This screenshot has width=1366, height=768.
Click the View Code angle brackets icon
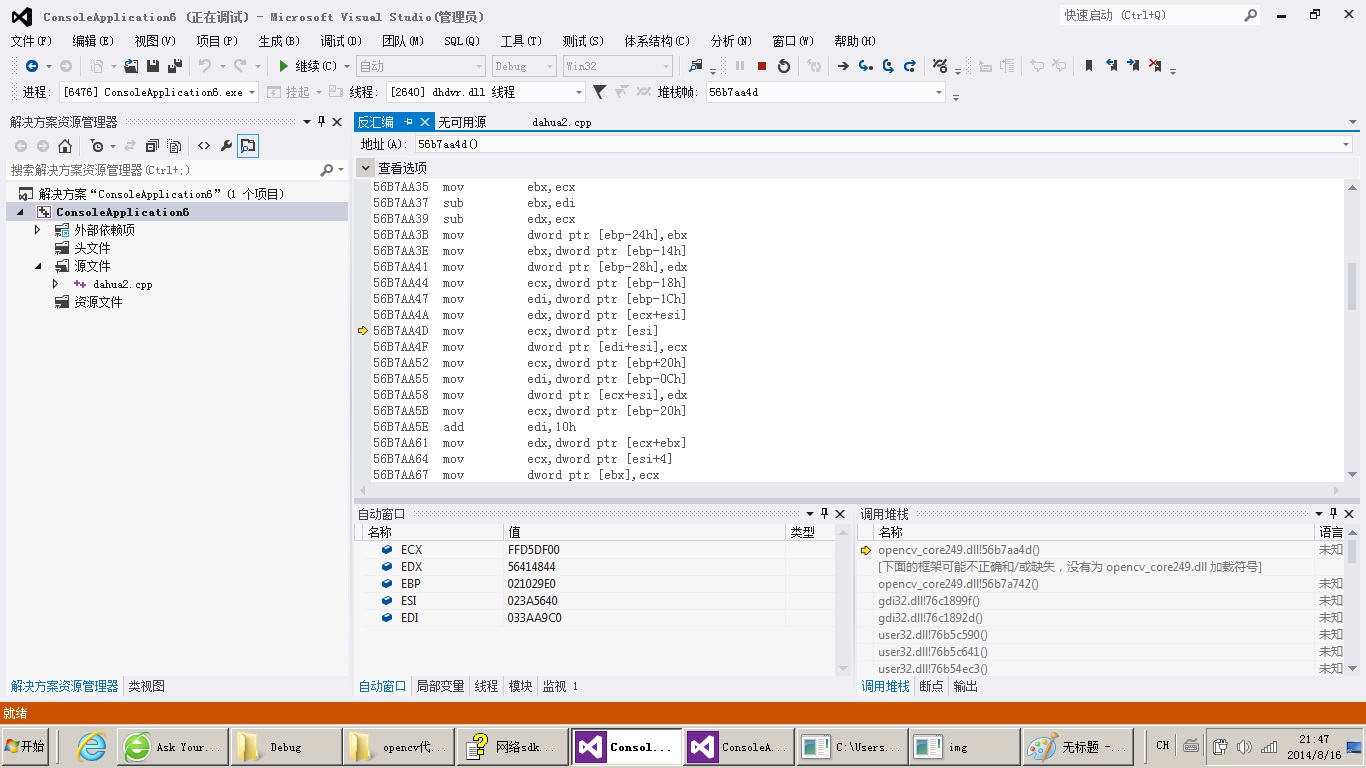[x=204, y=146]
